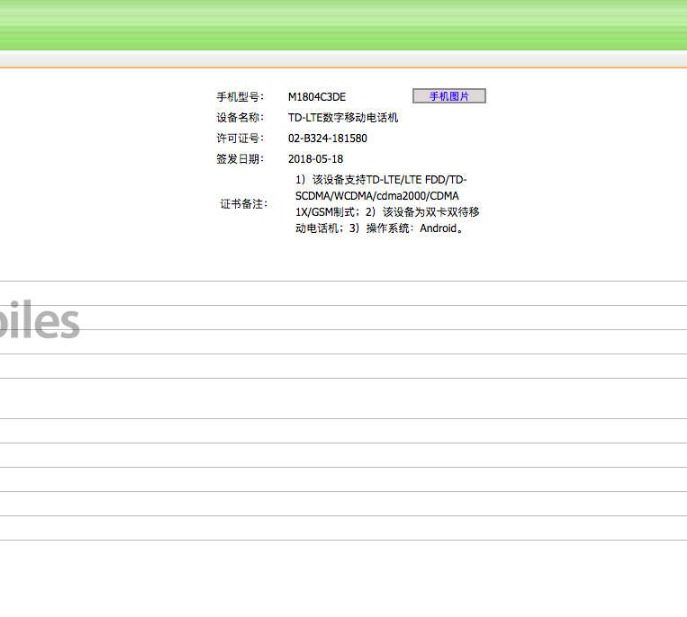Click the 设备名称 label
This screenshot has height=617, width=687.
[240, 118]
